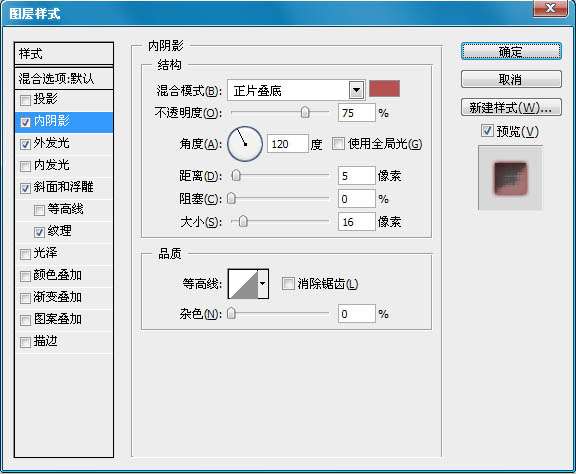Uncheck the 预览 preview checkbox
The width and height of the screenshot is (576, 474).
tap(487, 130)
